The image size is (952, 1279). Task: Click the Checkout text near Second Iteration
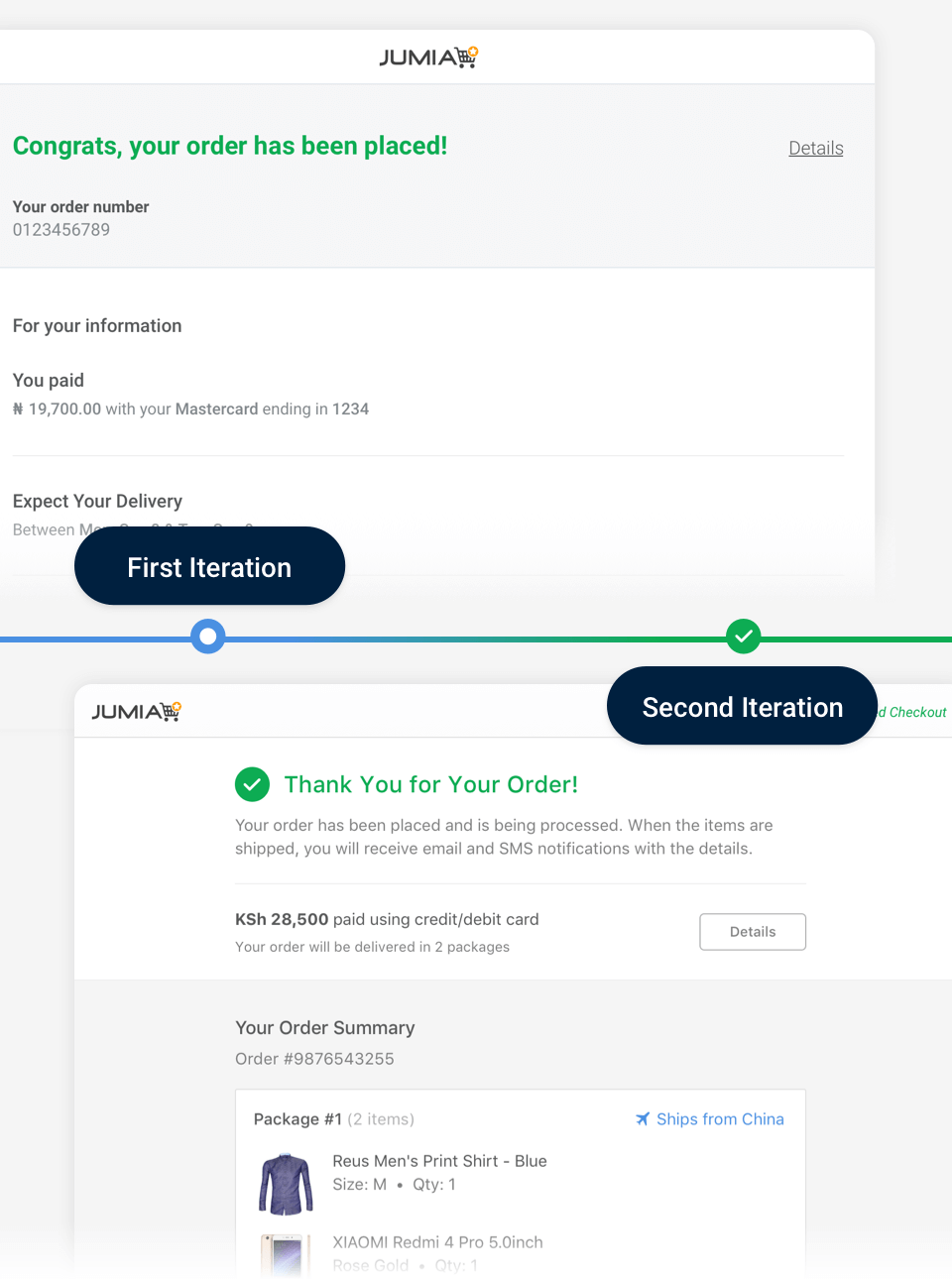coord(914,712)
